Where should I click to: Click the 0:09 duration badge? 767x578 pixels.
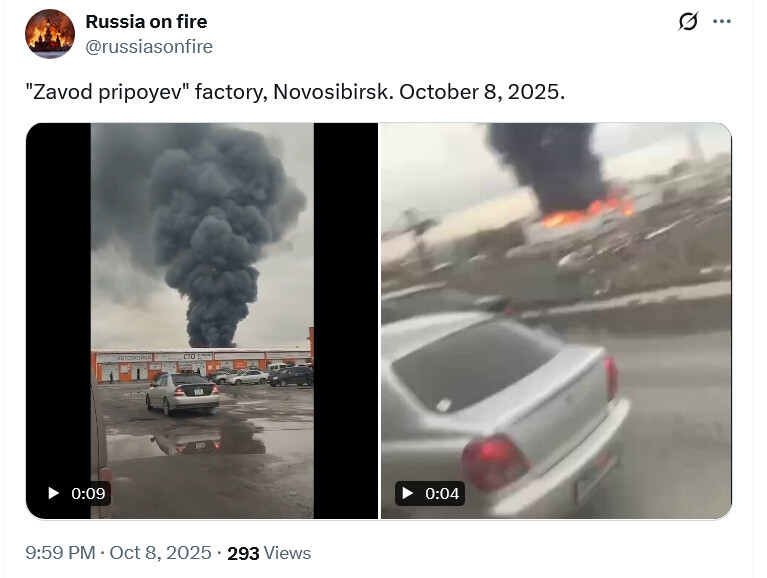coord(76,493)
